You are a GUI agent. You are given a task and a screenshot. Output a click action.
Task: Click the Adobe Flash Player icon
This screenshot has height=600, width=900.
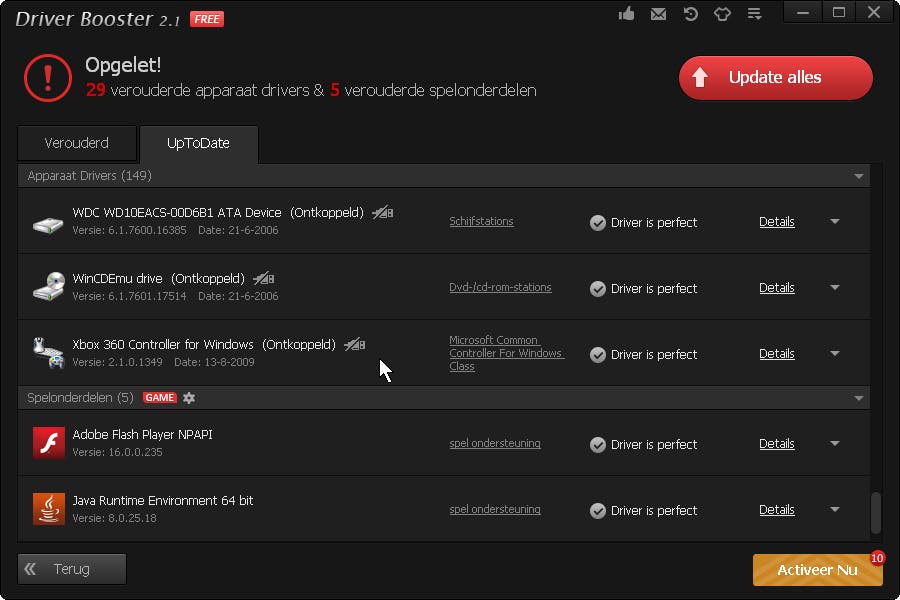[49, 443]
